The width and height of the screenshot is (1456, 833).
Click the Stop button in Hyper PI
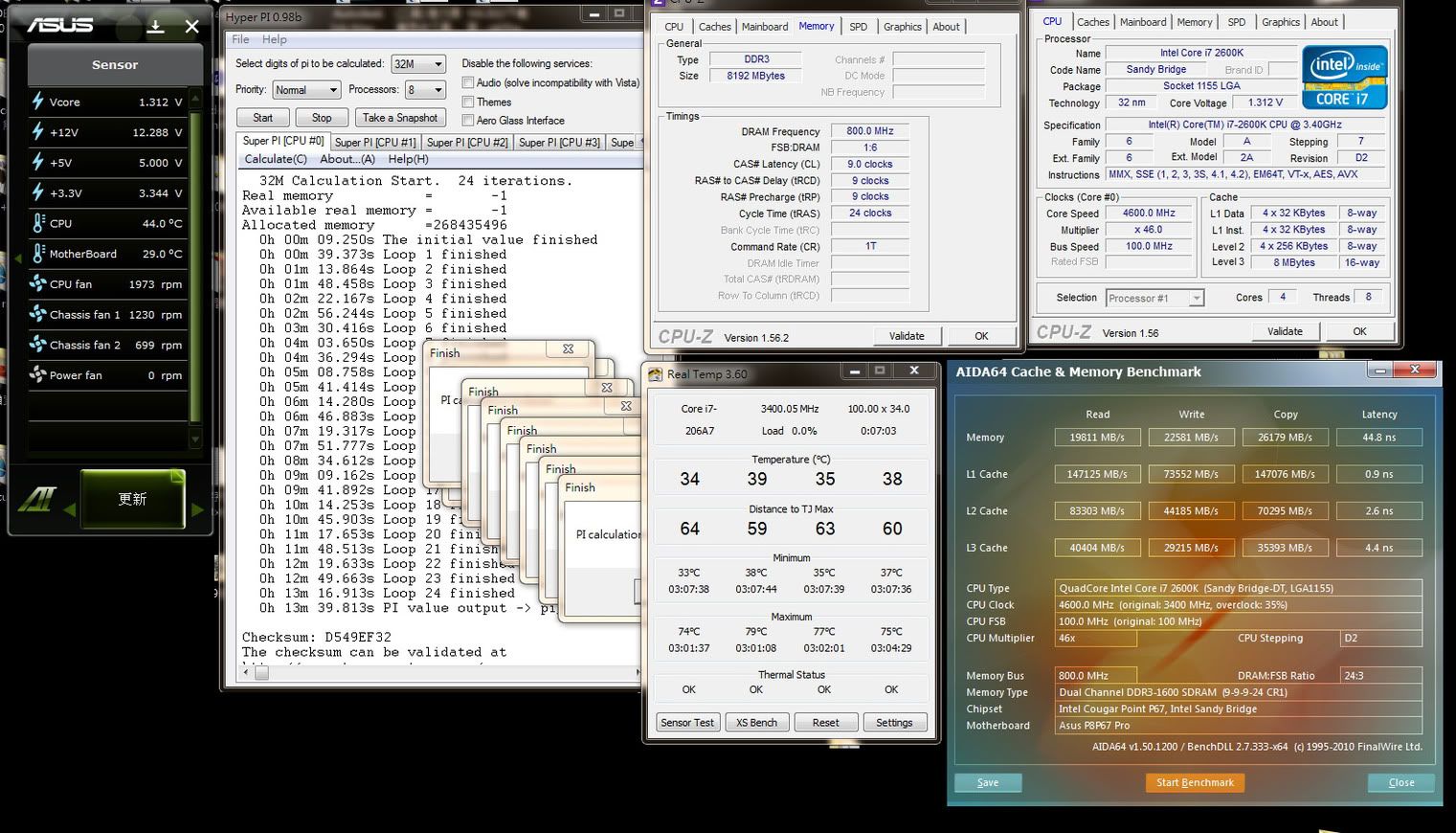coord(322,118)
